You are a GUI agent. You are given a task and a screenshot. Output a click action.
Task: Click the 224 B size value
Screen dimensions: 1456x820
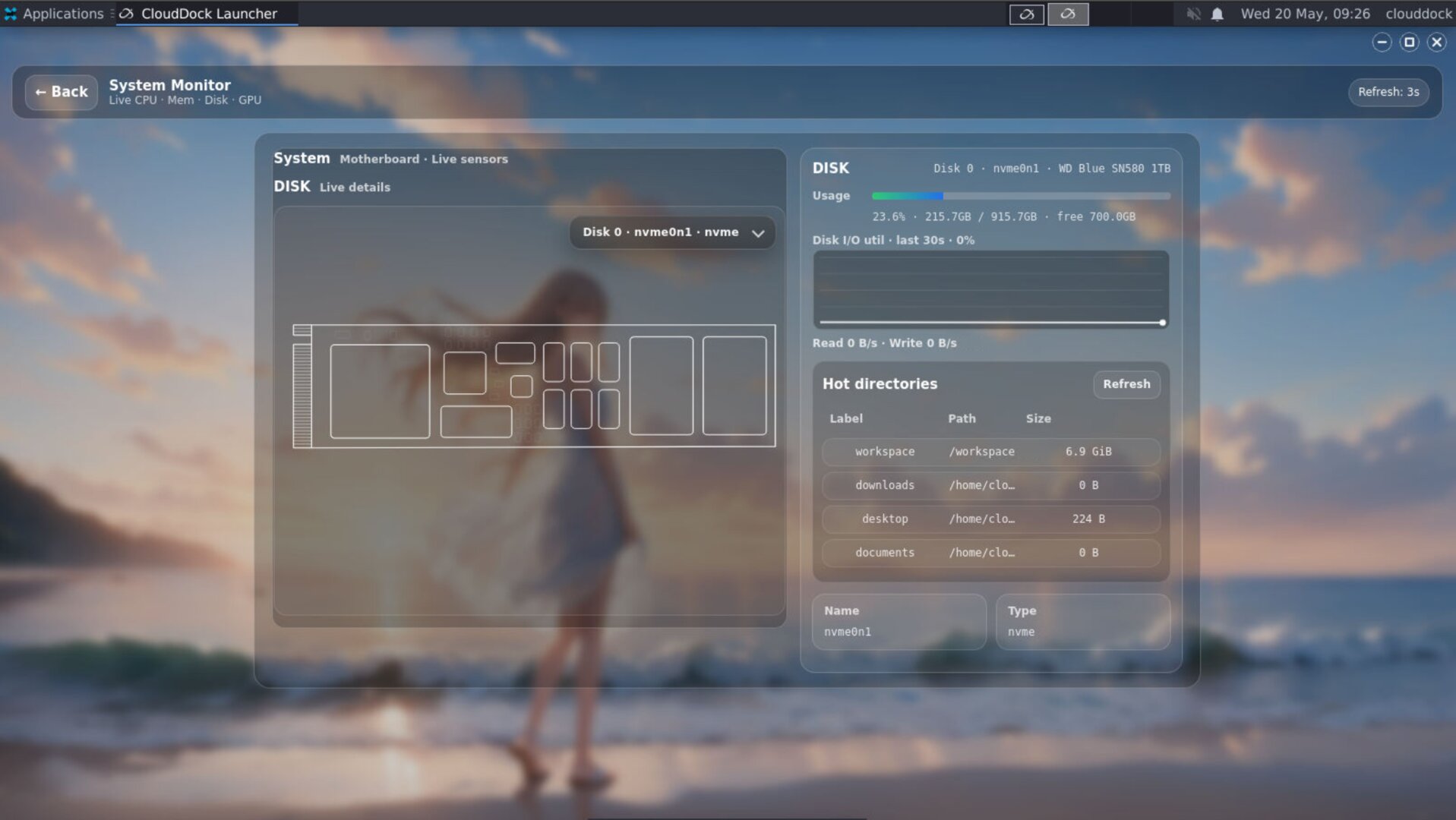click(x=1088, y=519)
